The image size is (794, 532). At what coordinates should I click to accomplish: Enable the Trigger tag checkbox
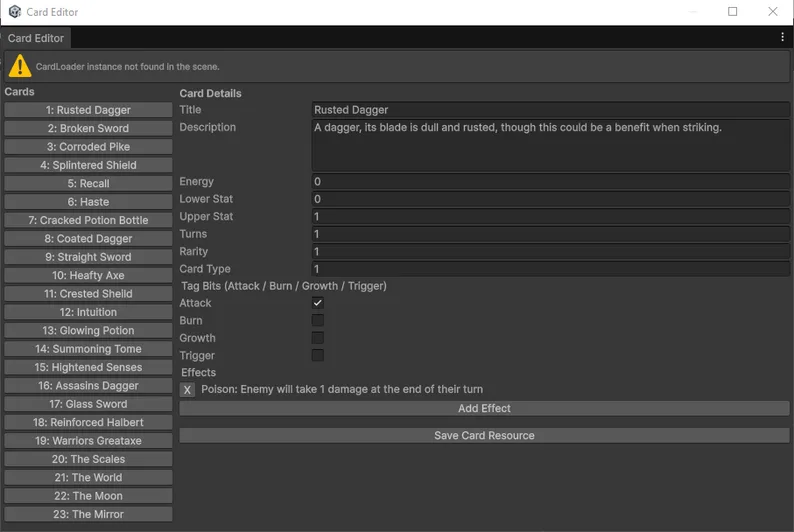(x=317, y=355)
